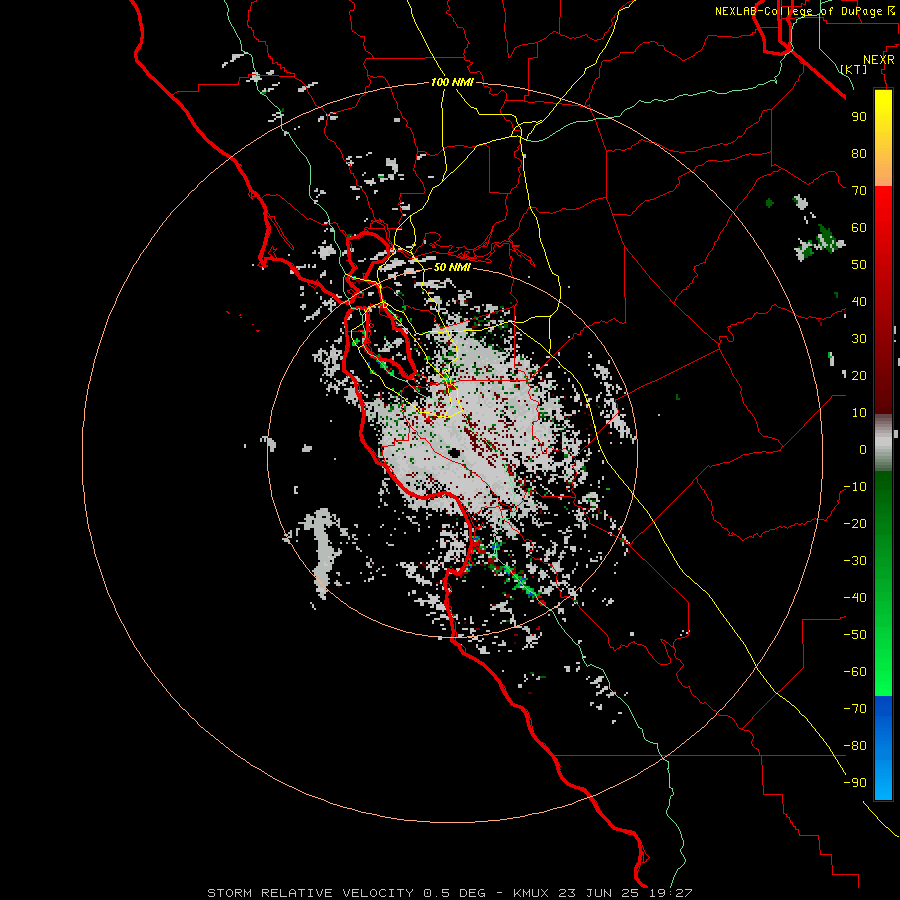Click the positive 50 value on velocity scale
This screenshot has width=900, height=900.
pos(859,265)
